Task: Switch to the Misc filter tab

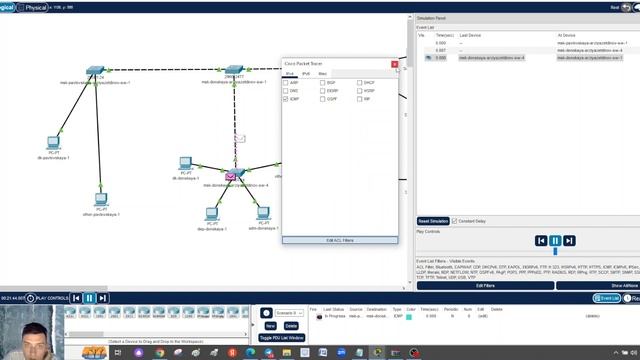Action: [322, 73]
